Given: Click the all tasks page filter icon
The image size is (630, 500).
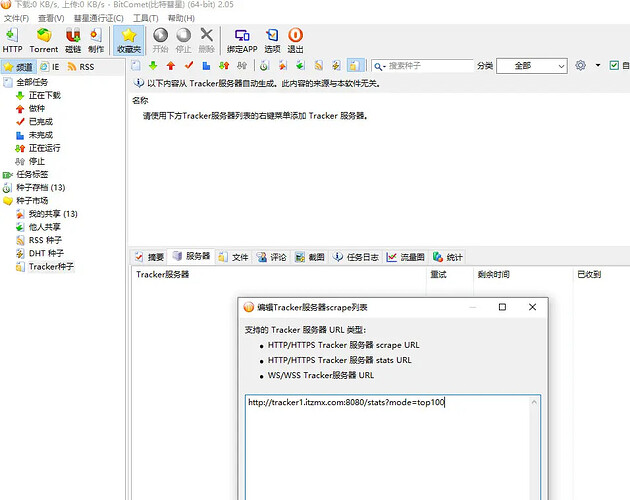Looking at the screenshot, I should [x=136, y=66].
